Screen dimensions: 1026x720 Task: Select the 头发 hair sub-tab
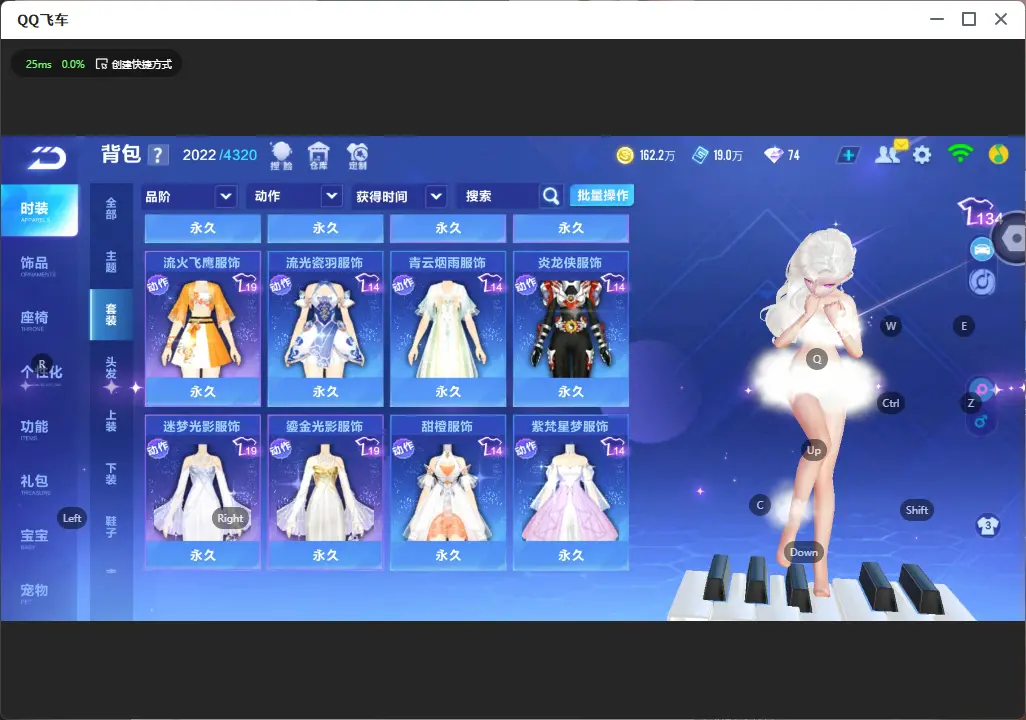(111, 367)
